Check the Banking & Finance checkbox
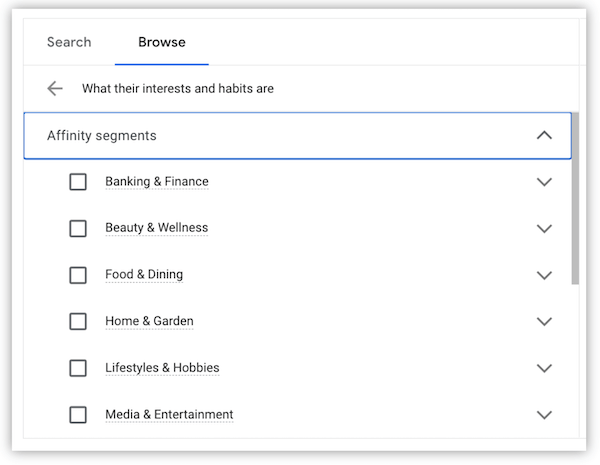The width and height of the screenshot is (600, 465). coord(78,182)
